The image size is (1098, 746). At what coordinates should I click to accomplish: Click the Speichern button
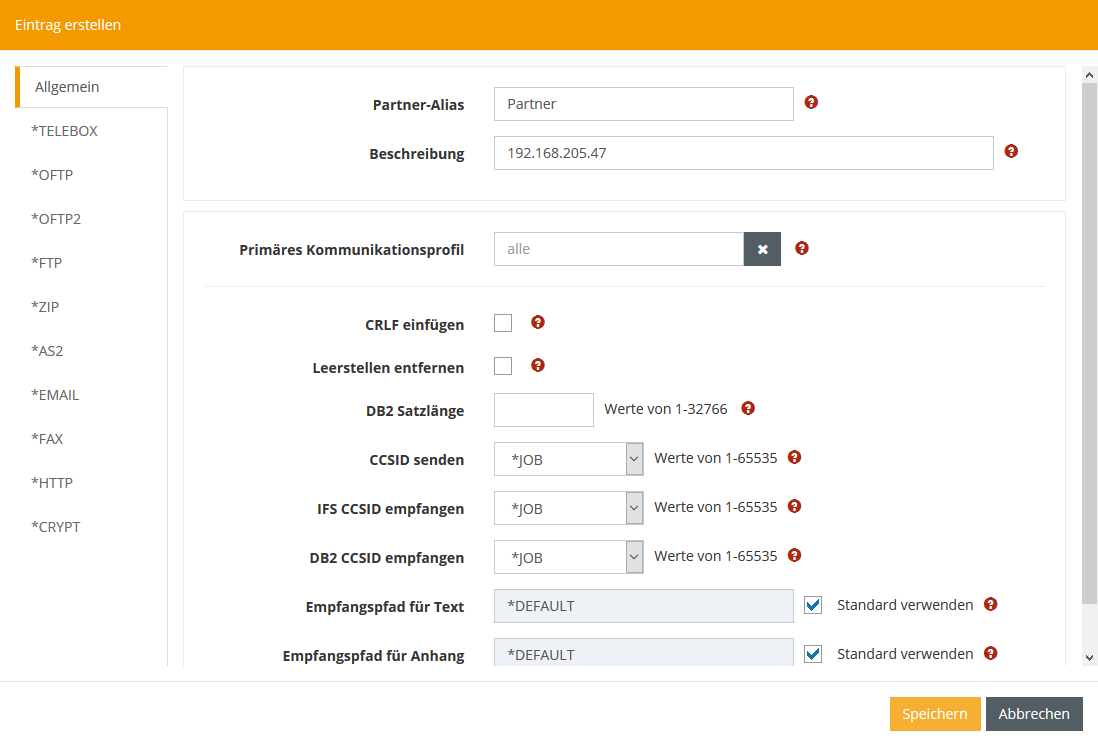tap(934, 714)
